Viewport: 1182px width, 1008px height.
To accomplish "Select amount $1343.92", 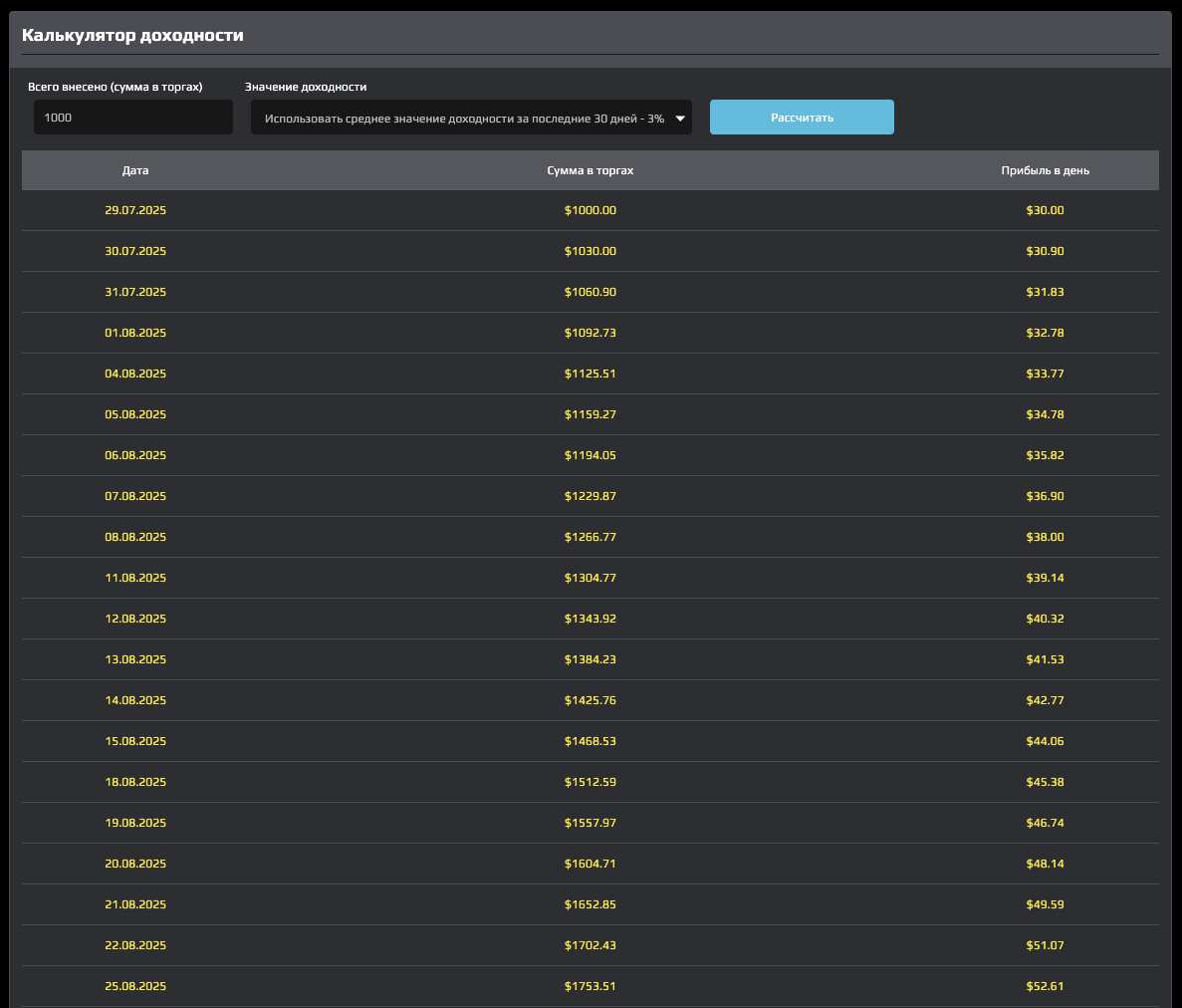I will [591, 619].
